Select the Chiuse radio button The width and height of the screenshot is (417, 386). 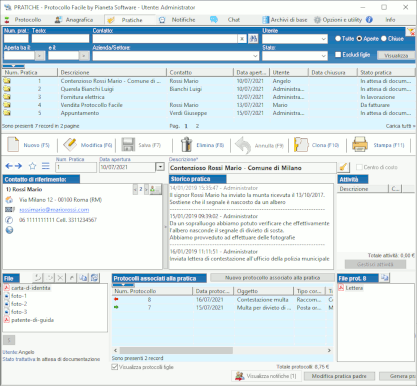coord(384,39)
